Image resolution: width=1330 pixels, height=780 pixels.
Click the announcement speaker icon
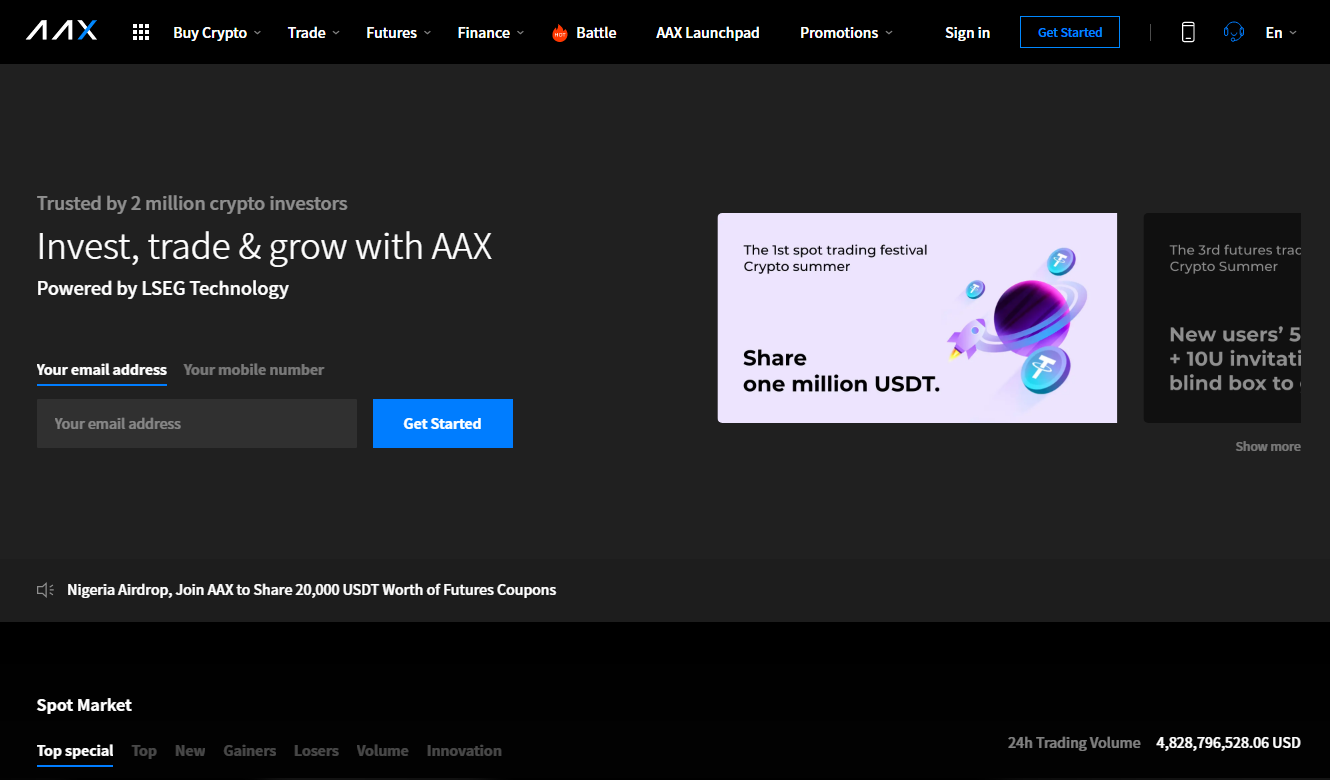coord(45,590)
